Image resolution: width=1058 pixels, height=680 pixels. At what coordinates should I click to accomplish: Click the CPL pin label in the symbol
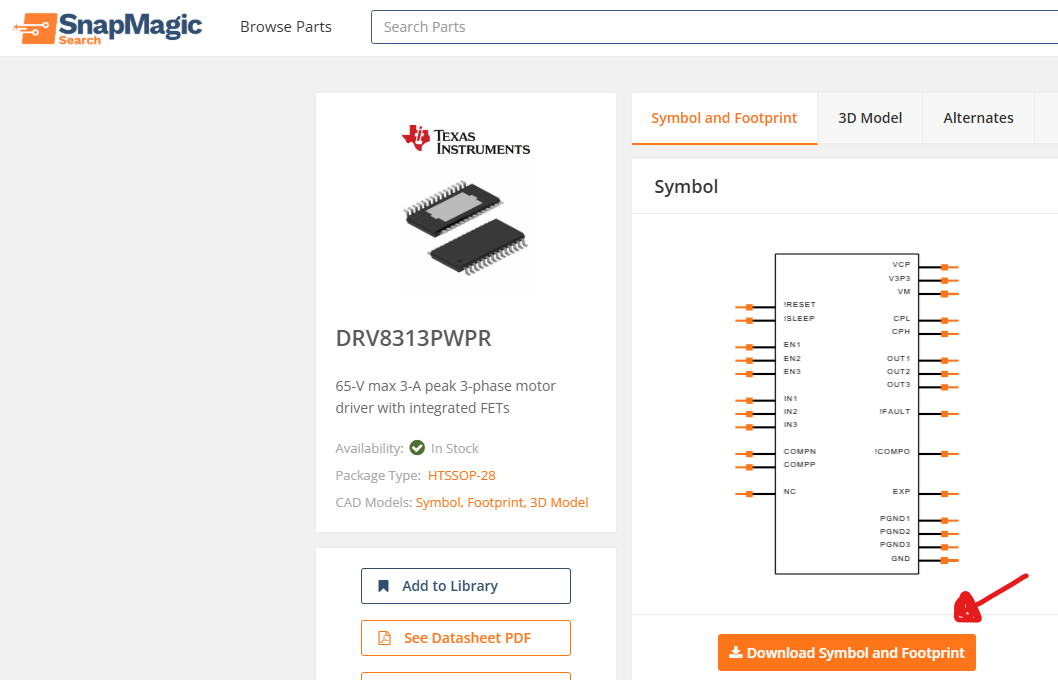pyautogui.click(x=902, y=318)
